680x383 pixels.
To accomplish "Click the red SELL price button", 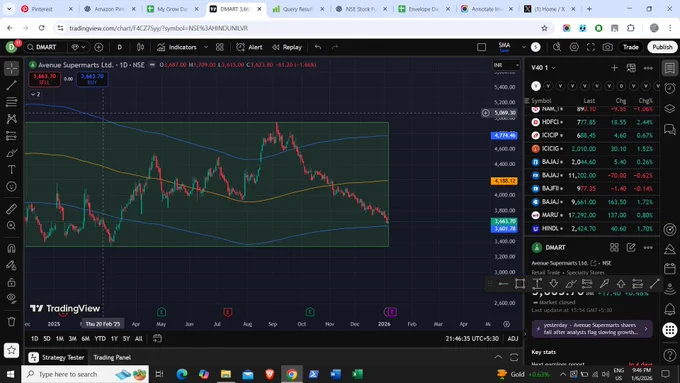I will pyautogui.click(x=44, y=79).
